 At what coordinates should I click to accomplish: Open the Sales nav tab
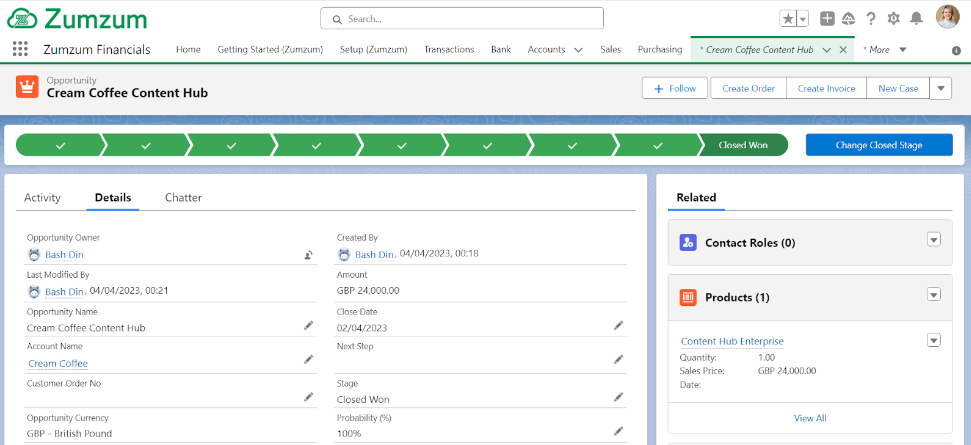[611, 50]
